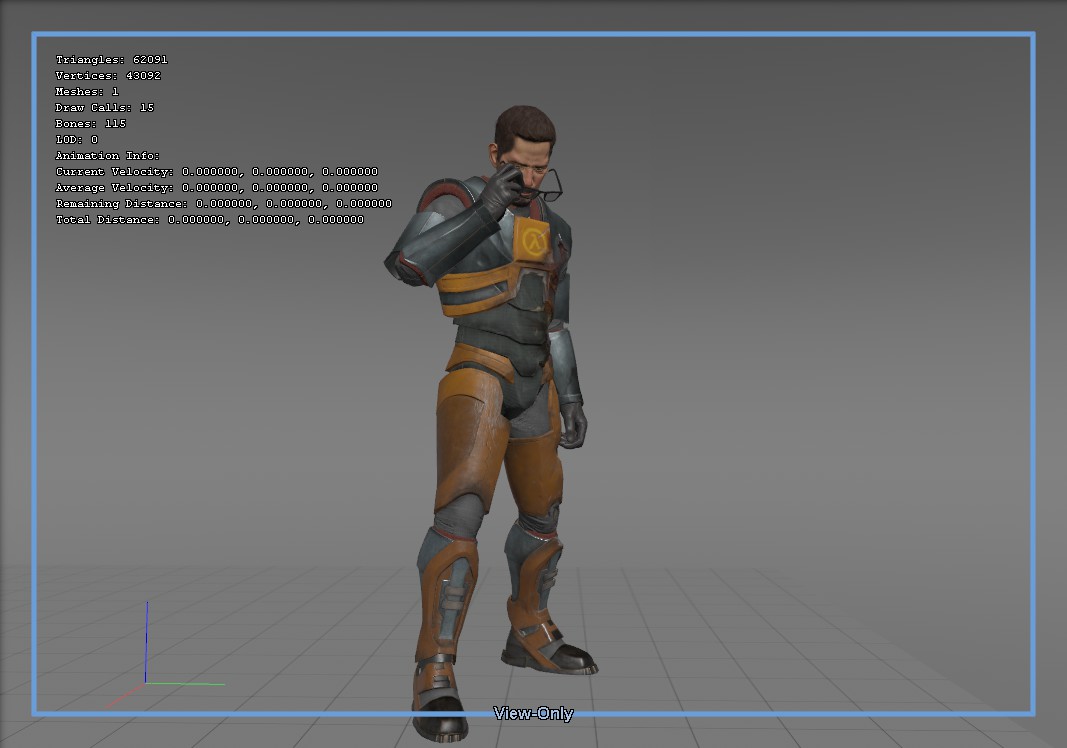This screenshot has height=748, width=1067.
Task: Click the armored character model in viewport
Action: point(493,422)
